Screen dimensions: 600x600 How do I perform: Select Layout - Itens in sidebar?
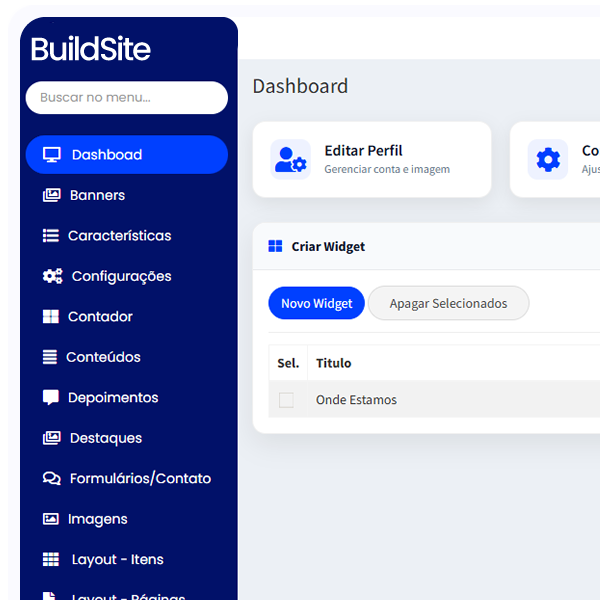[117, 560]
